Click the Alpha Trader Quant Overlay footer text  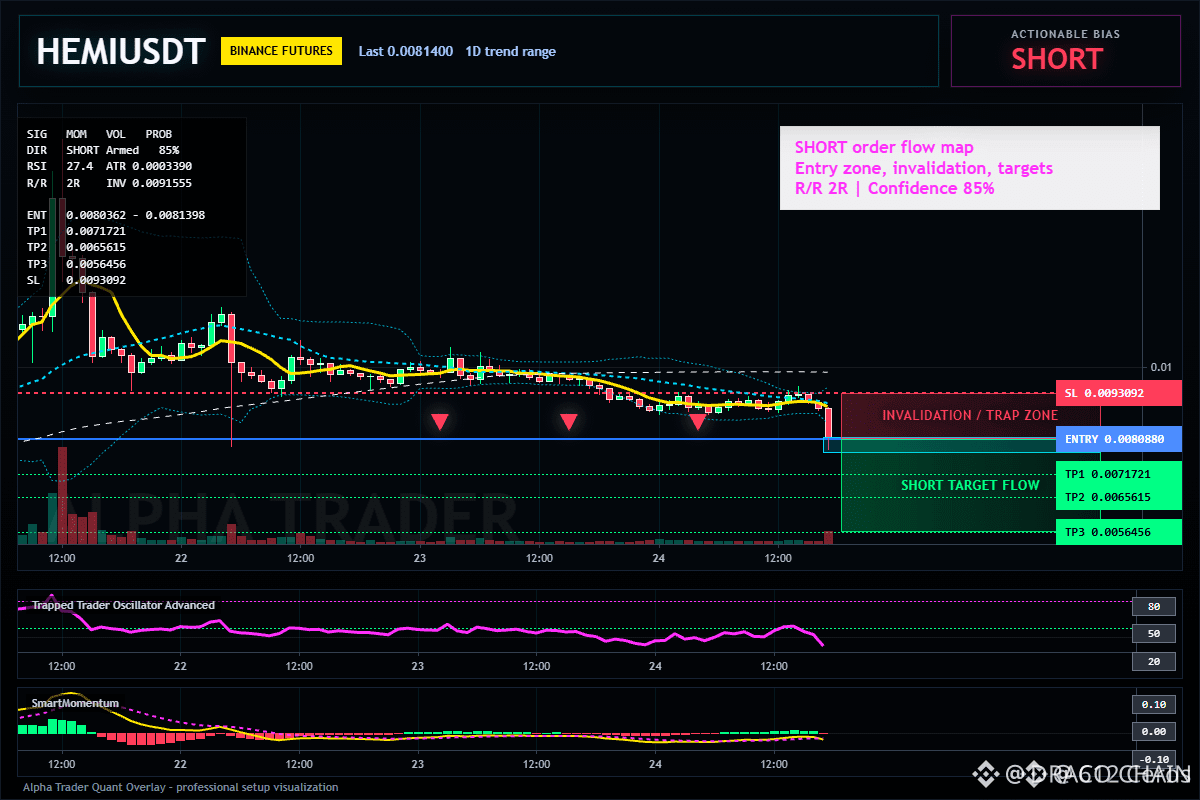coord(181,787)
